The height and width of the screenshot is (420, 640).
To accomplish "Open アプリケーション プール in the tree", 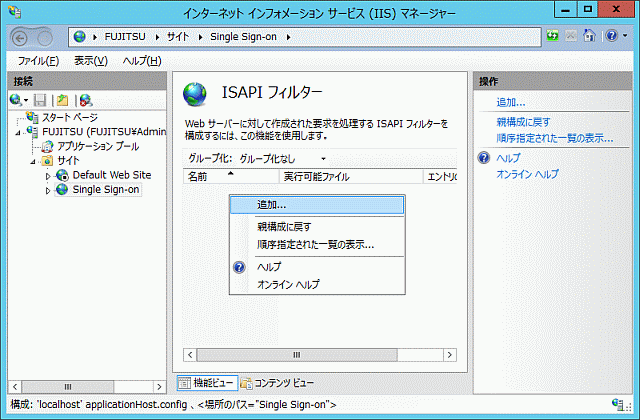I will [x=98, y=146].
